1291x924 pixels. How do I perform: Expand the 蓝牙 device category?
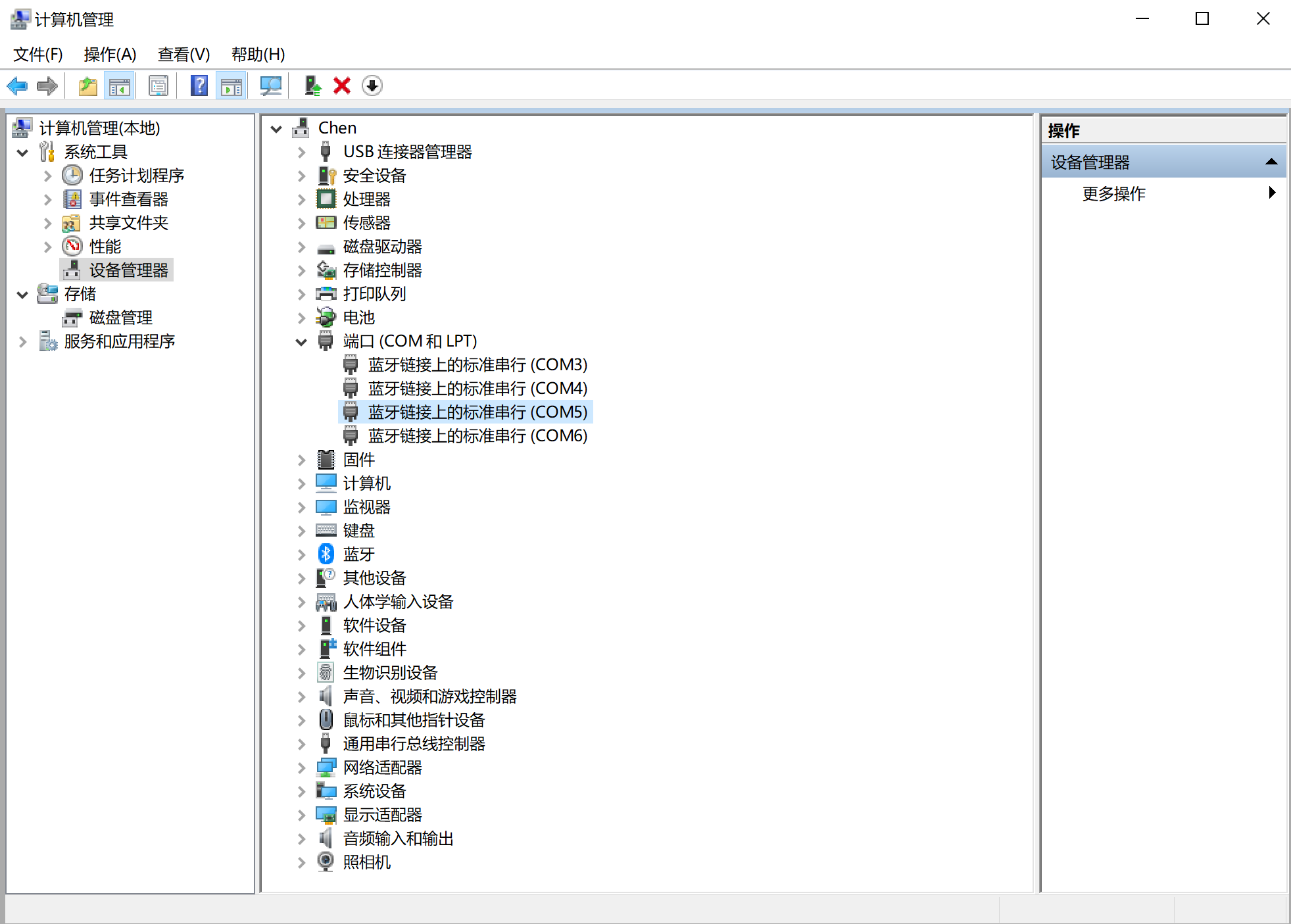click(x=301, y=555)
